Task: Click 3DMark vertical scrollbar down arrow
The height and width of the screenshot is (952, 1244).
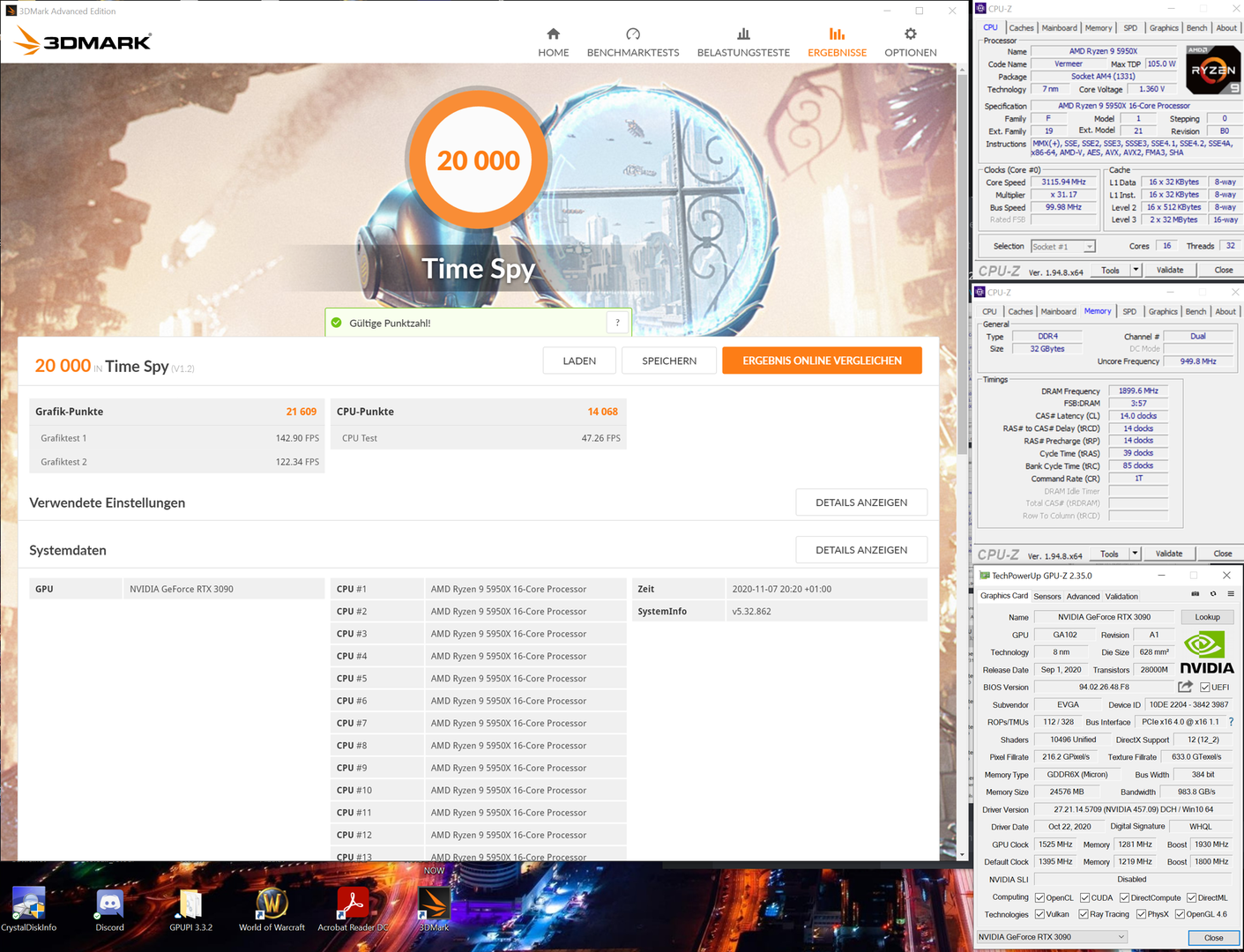Action: [x=962, y=853]
